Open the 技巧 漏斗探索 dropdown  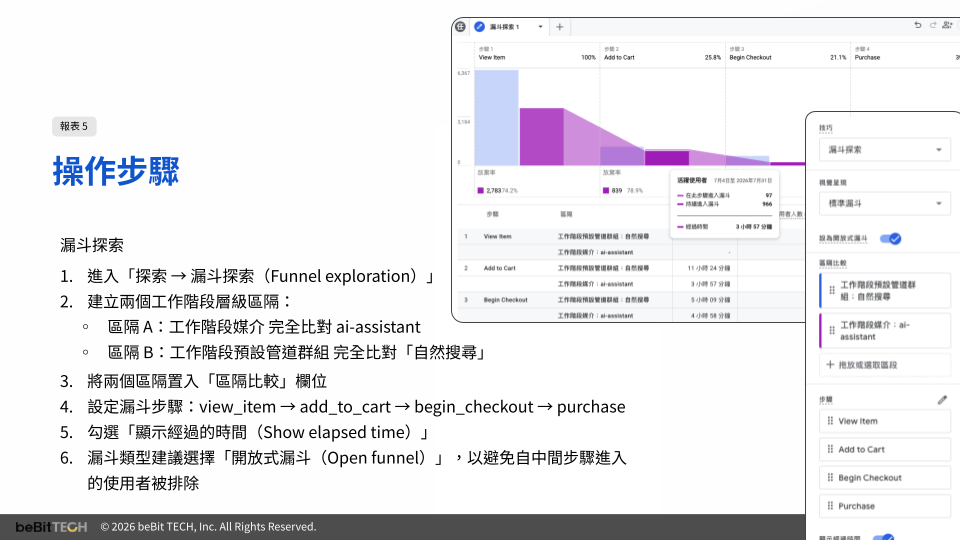tap(885, 150)
